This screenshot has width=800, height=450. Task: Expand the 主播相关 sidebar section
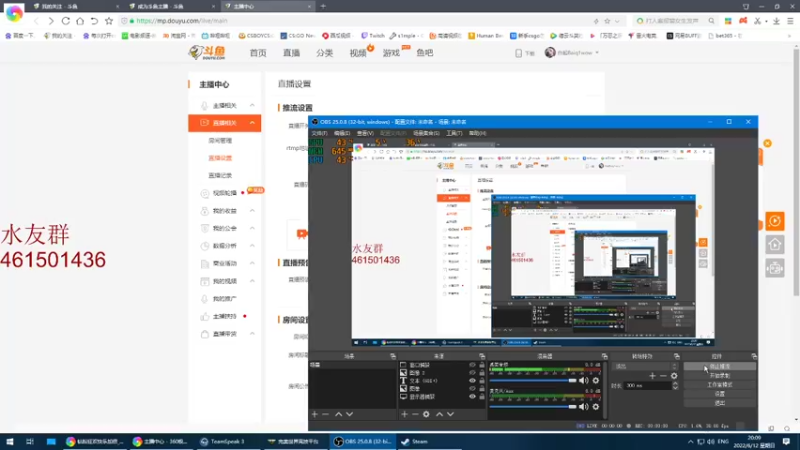coord(252,105)
